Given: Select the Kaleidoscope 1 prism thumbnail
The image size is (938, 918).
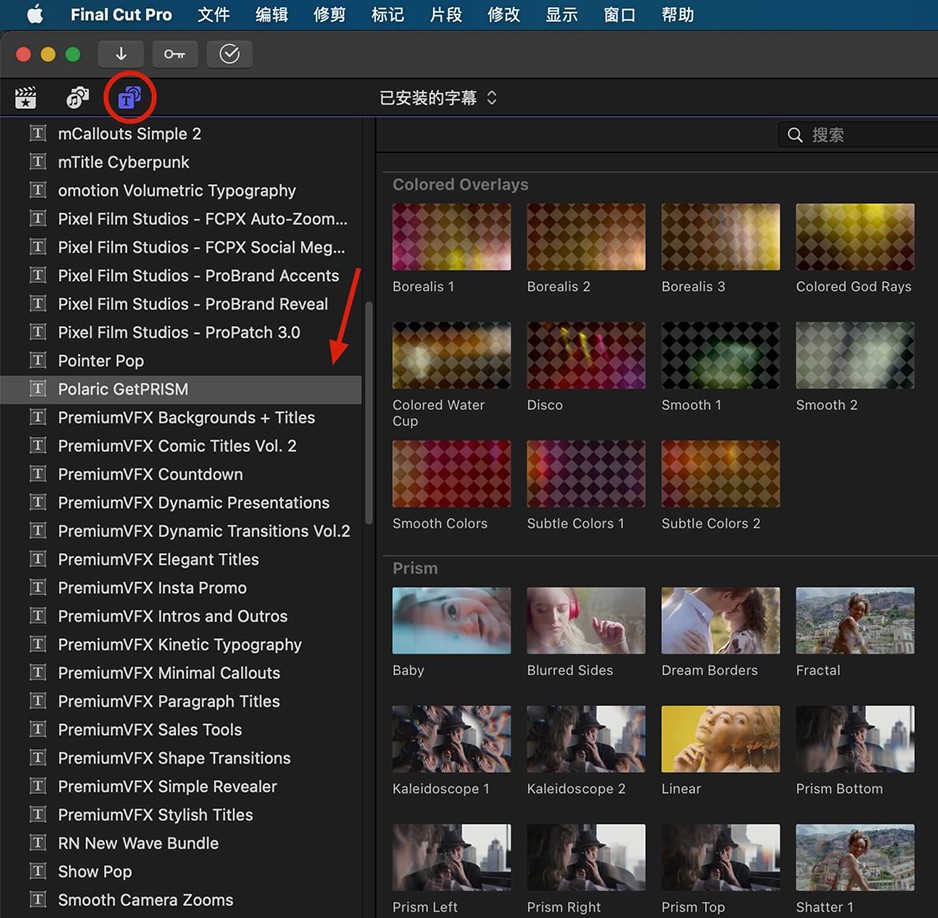Looking at the screenshot, I should click(451, 739).
